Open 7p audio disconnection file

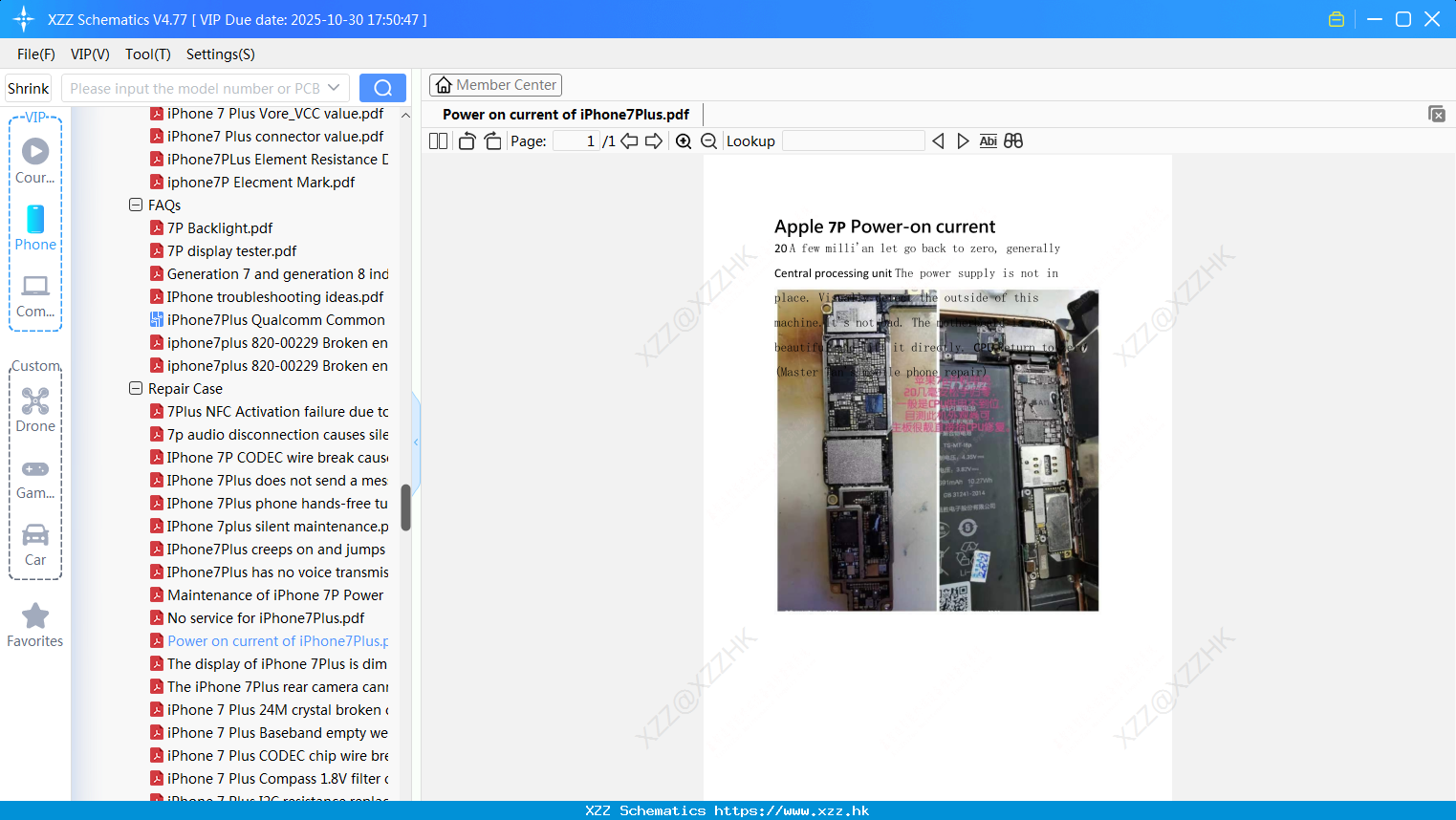277,434
